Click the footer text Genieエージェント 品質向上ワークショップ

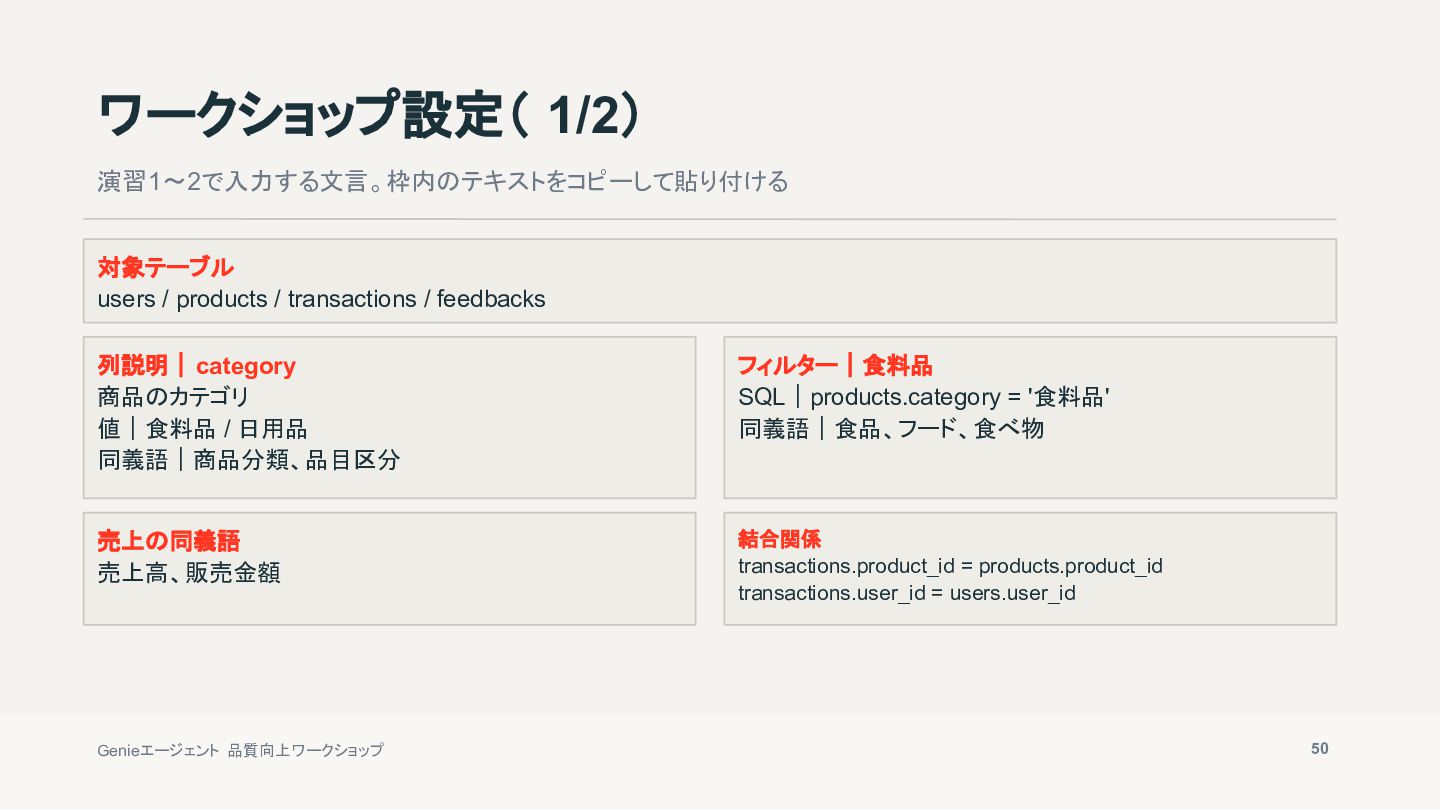coord(240,750)
